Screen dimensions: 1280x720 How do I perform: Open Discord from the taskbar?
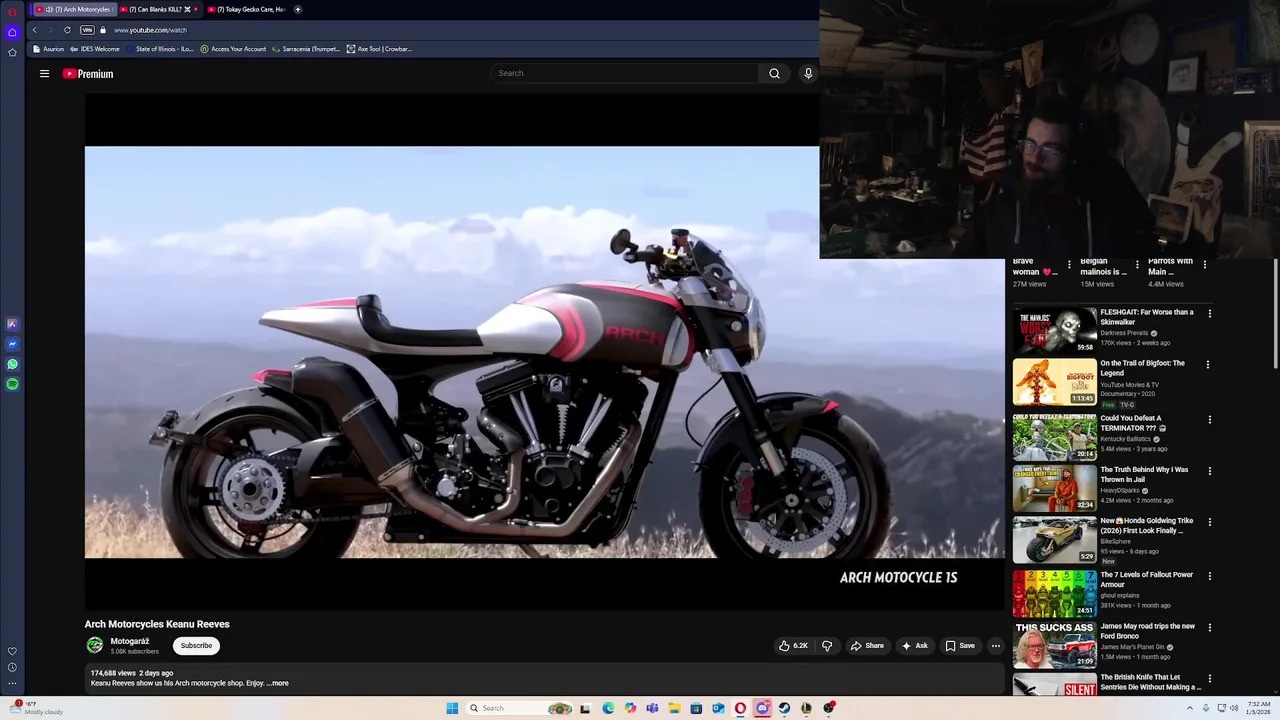pyautogui.click(x=763, y=708)
